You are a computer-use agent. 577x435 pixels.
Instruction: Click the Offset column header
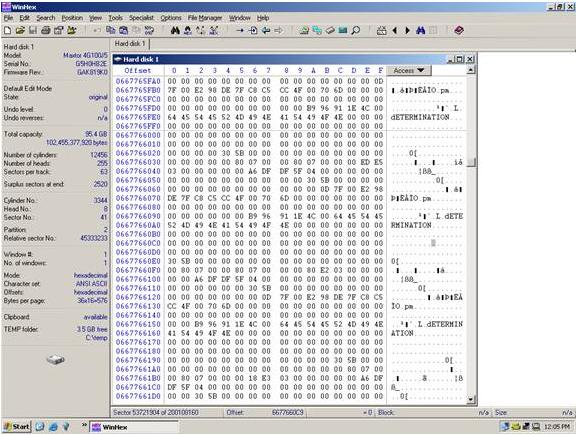tap(137, 70)
